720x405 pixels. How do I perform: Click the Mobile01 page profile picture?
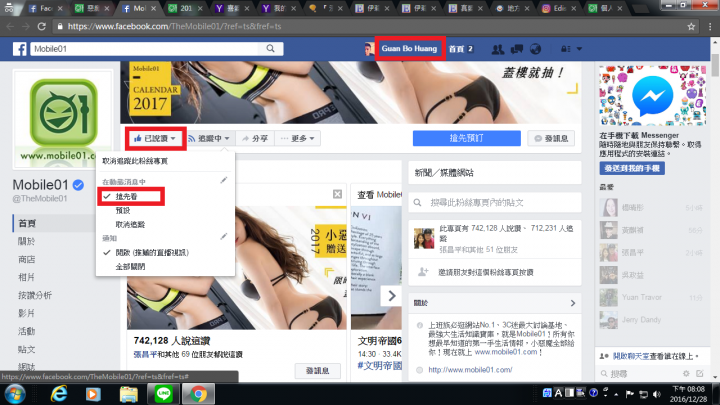63,119
